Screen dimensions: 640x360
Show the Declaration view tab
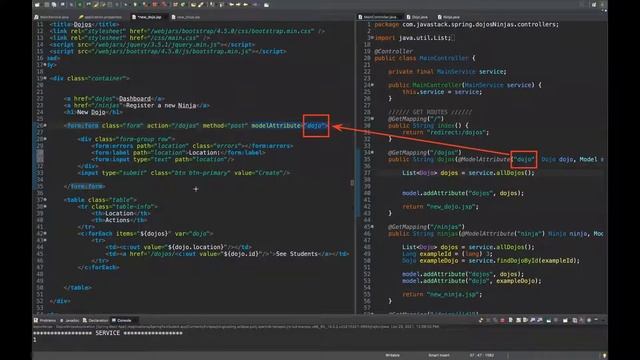[x=96, y=320]
